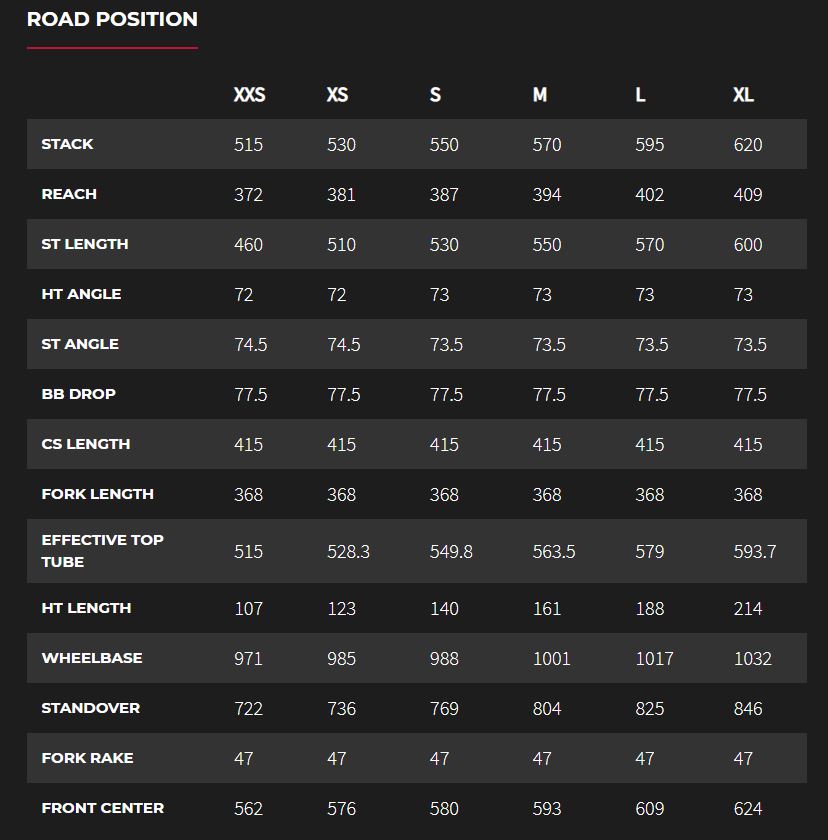
Task: Click the effective top tube value 528.3
Action: pos(348,552)
